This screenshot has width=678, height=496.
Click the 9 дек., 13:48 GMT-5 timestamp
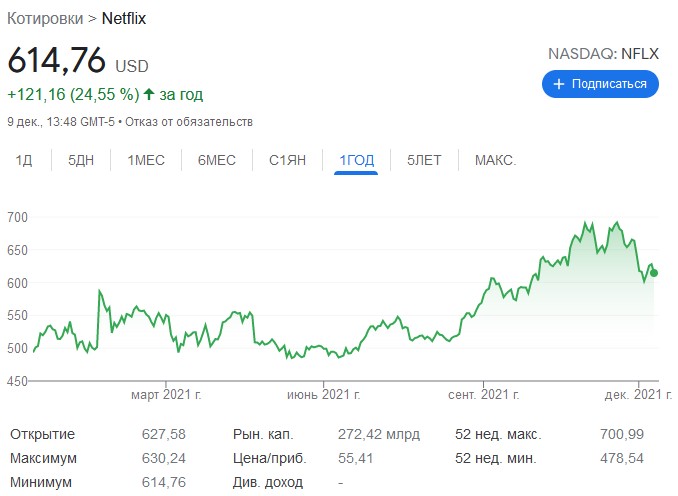(x=61, y=122)
